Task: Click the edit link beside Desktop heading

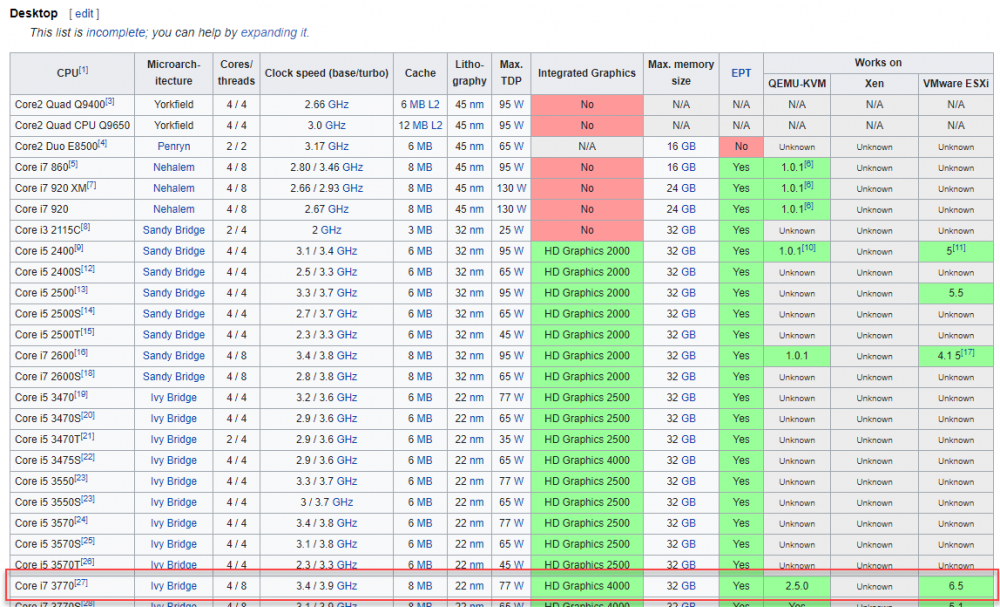Action: (84, 13)
